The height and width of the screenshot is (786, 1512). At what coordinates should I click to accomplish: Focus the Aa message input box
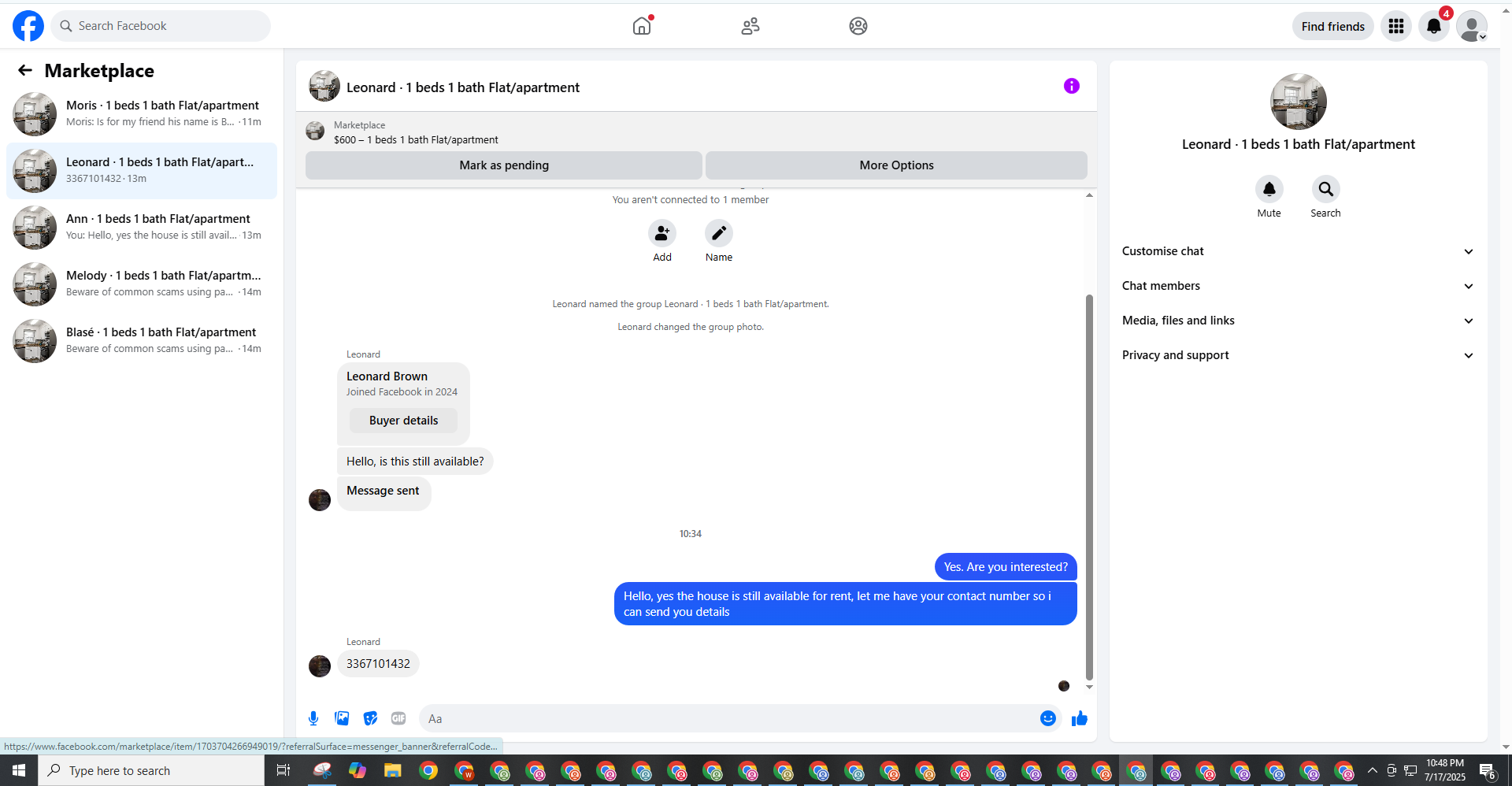[729, 718]
